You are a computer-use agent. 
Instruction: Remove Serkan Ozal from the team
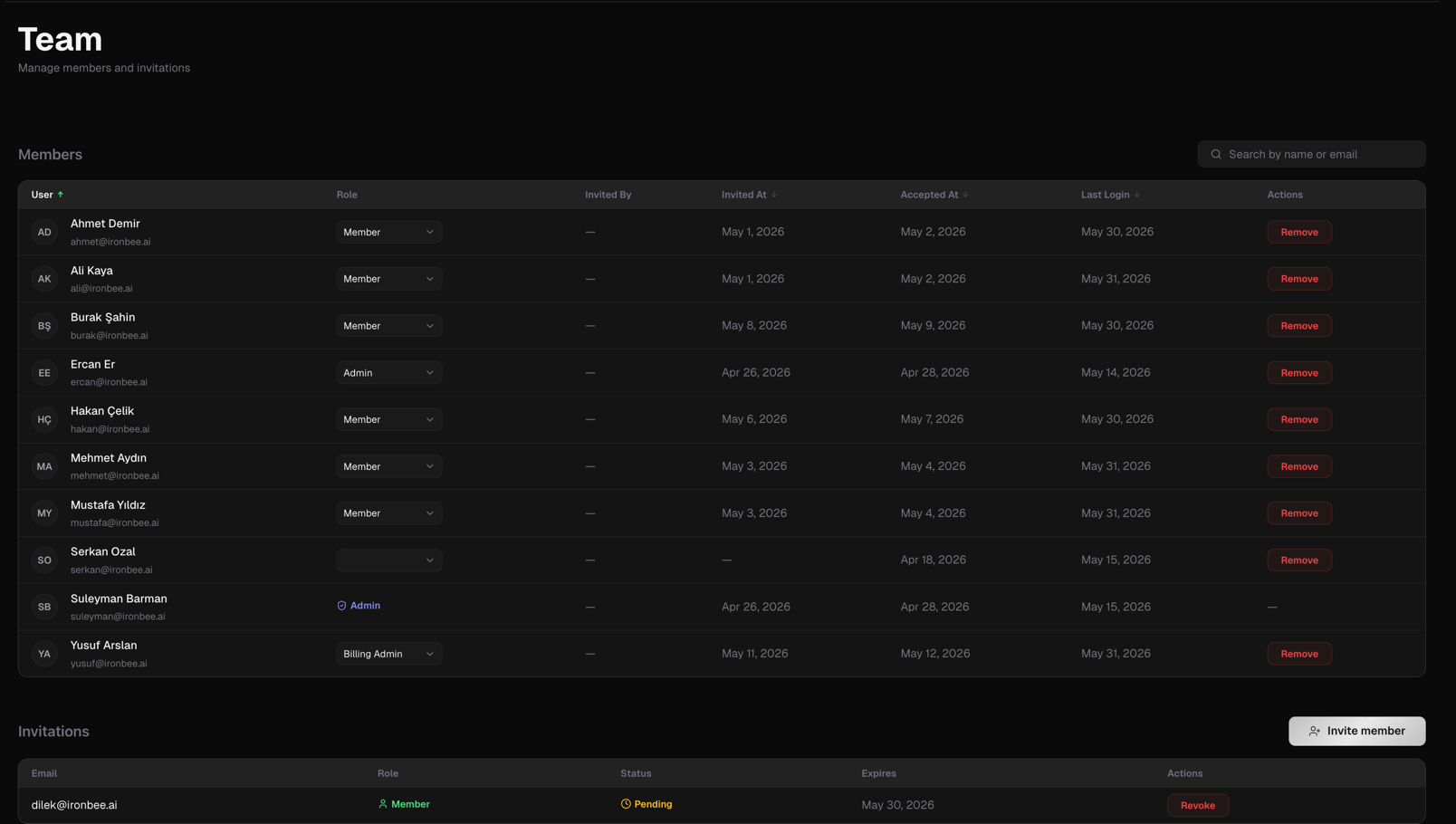coord(1299,561)
